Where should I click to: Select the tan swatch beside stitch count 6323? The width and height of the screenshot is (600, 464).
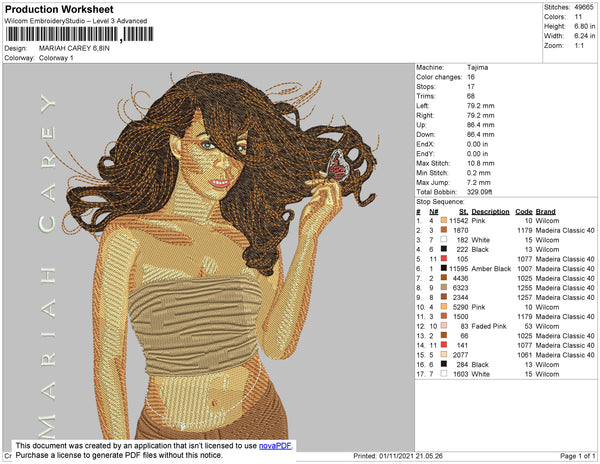(444, 288)
